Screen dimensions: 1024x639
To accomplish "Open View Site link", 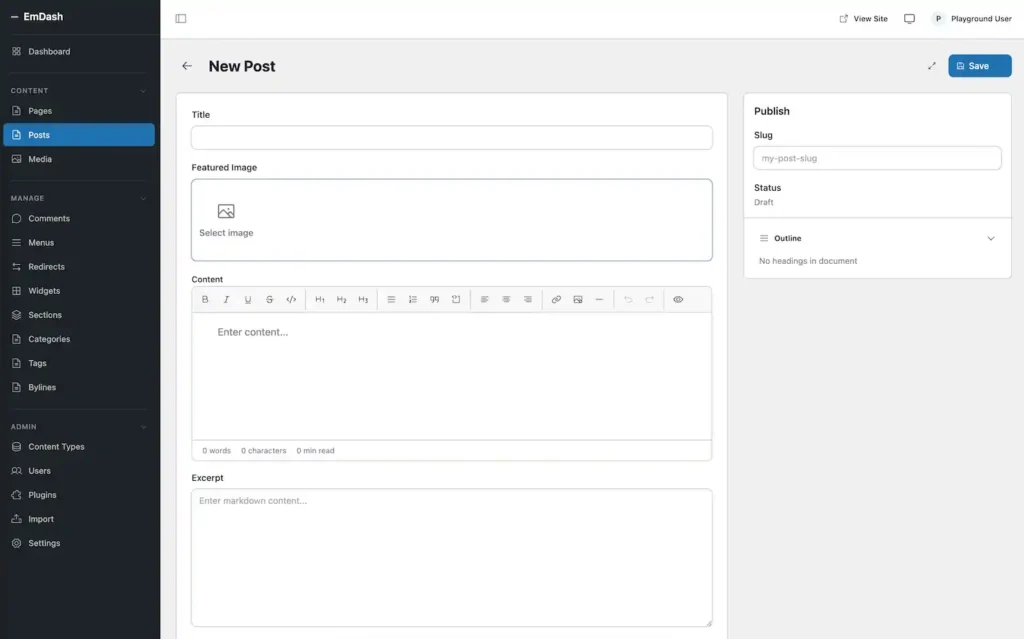I will [x=862, y=18].
